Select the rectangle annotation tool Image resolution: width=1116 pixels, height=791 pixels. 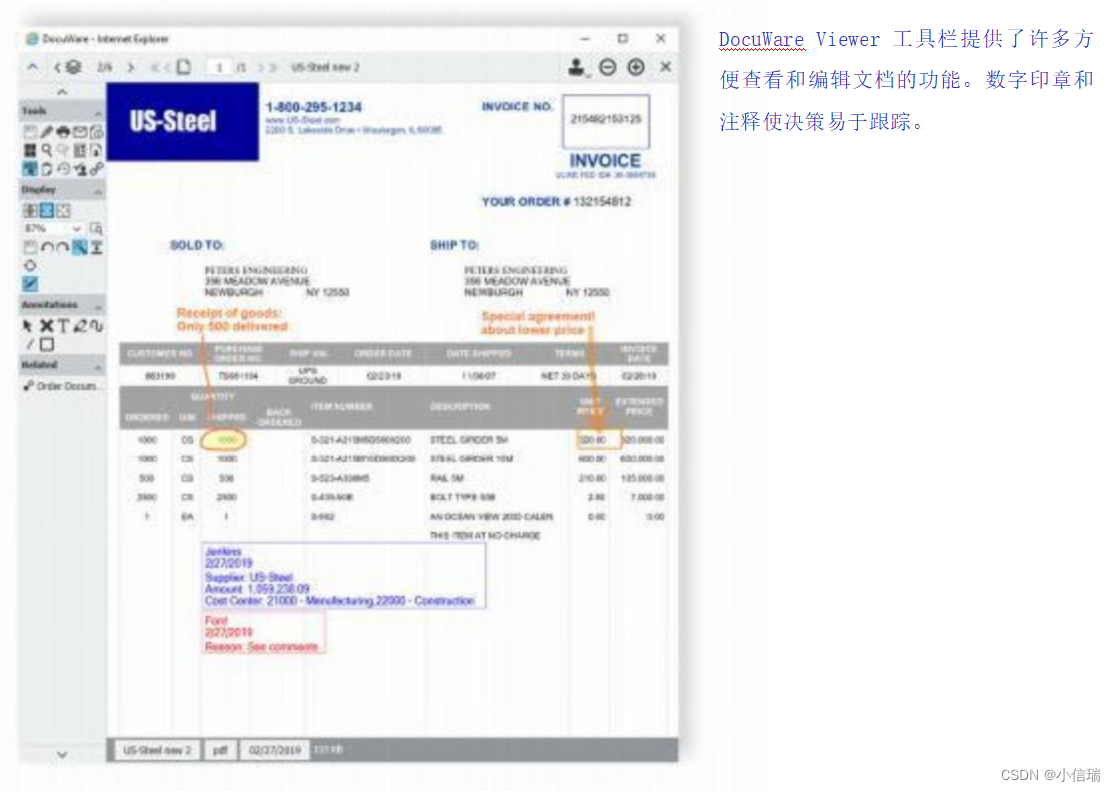(47, 345)
